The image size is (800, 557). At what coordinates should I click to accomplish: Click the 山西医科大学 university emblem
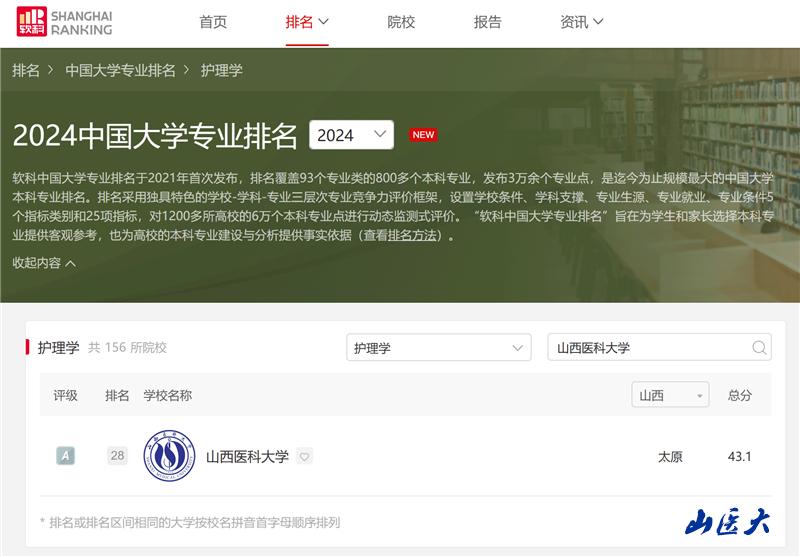[x=170, y=456]
